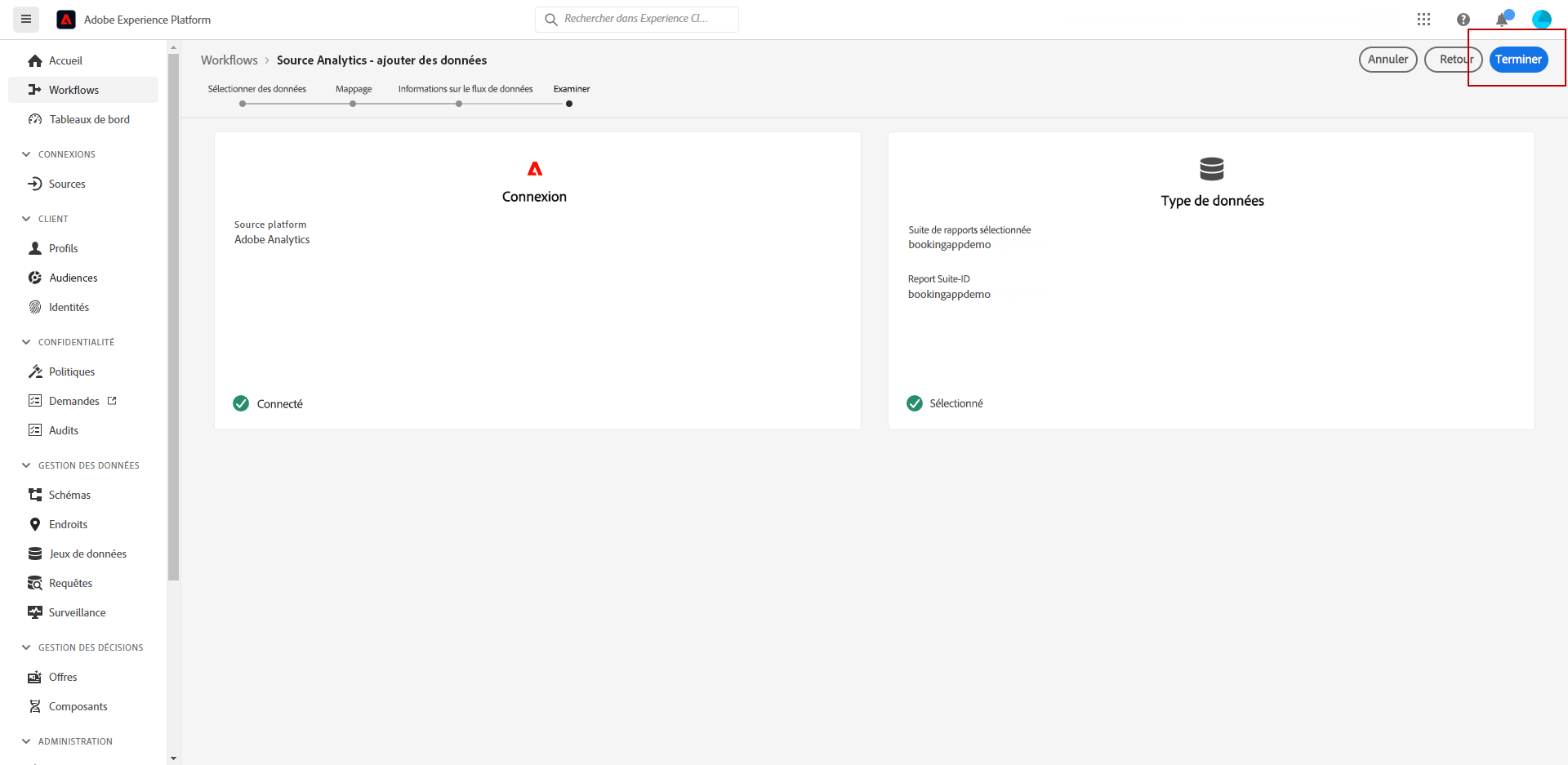
Task: Click the Schémas structure icon
Action: pos(35,495)
